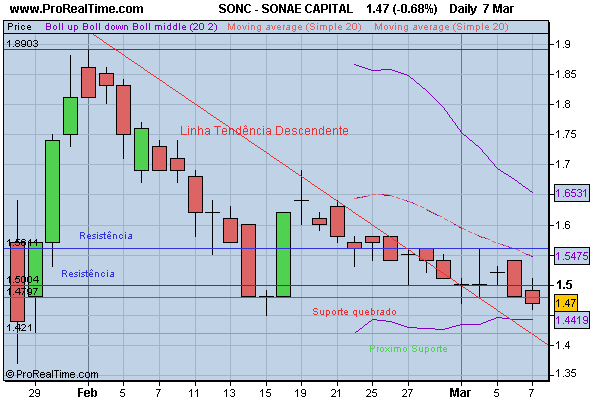Viewport: 600px width, 400px height.
Task: Click the Resistência label above the 1.5004 line
Action: coord(88,274)
